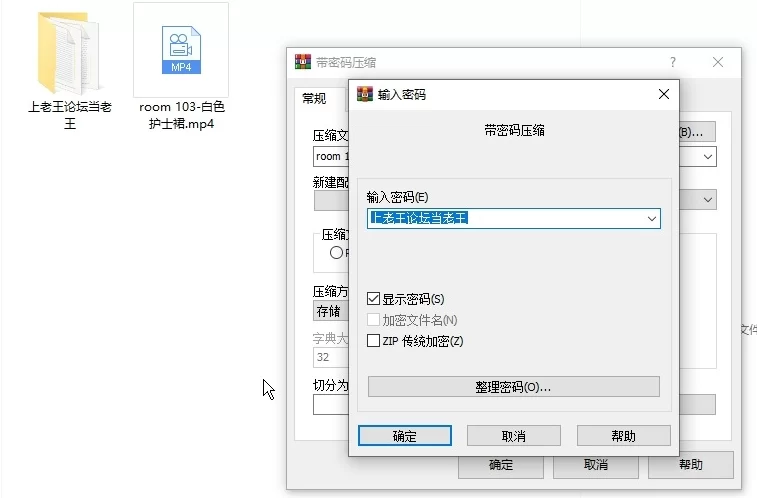Close the 输入密码 dialog
The height and width of the screenshot is (498, 757).
click(x=664, y=94)
